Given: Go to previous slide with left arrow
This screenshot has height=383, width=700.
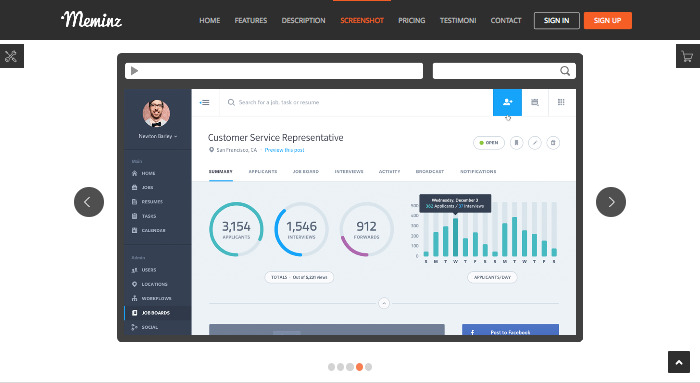Looking at the screenshot, I should [89, 202].
